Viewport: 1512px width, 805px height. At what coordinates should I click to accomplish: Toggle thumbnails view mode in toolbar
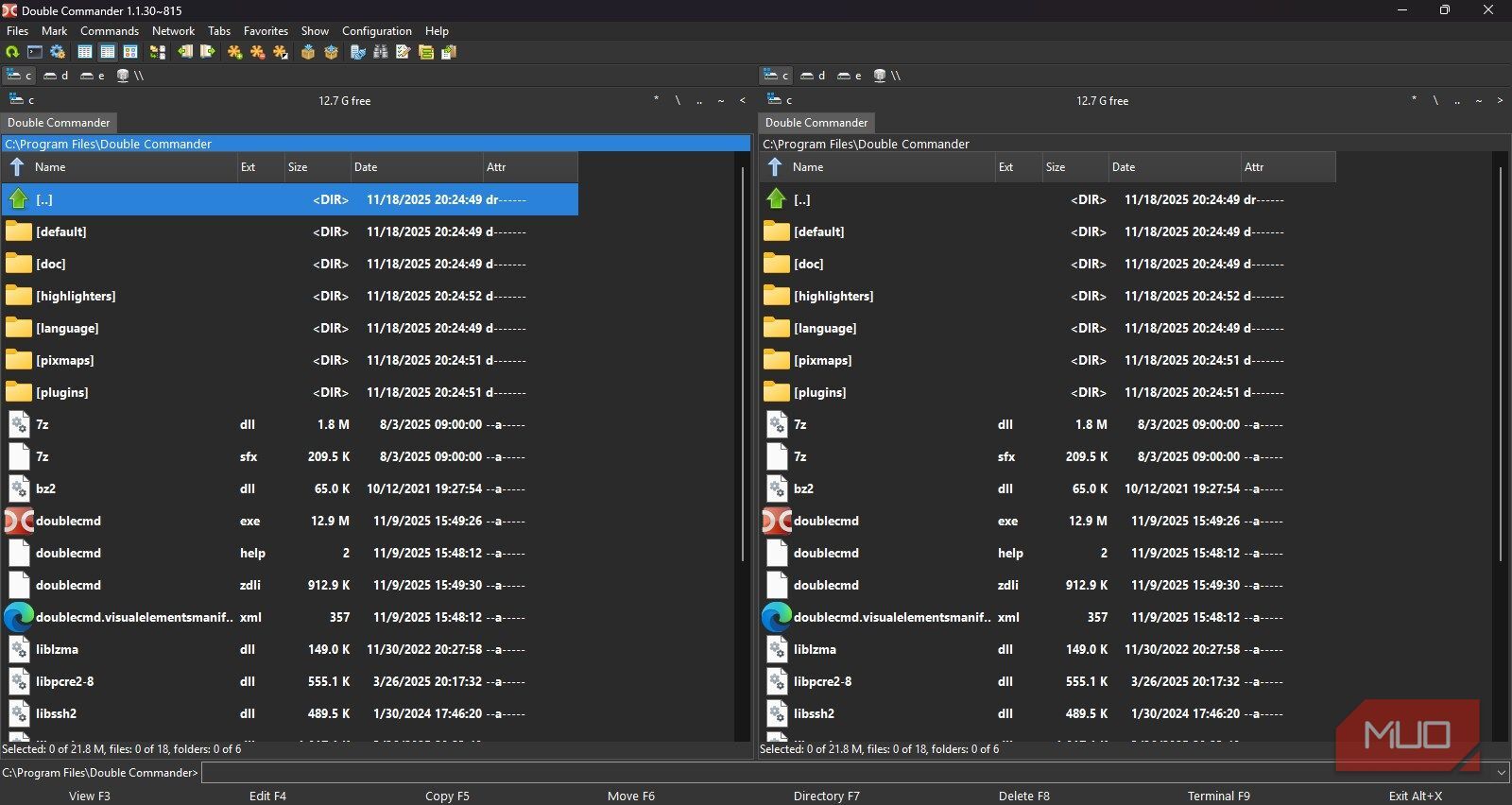tap(130, 52)
